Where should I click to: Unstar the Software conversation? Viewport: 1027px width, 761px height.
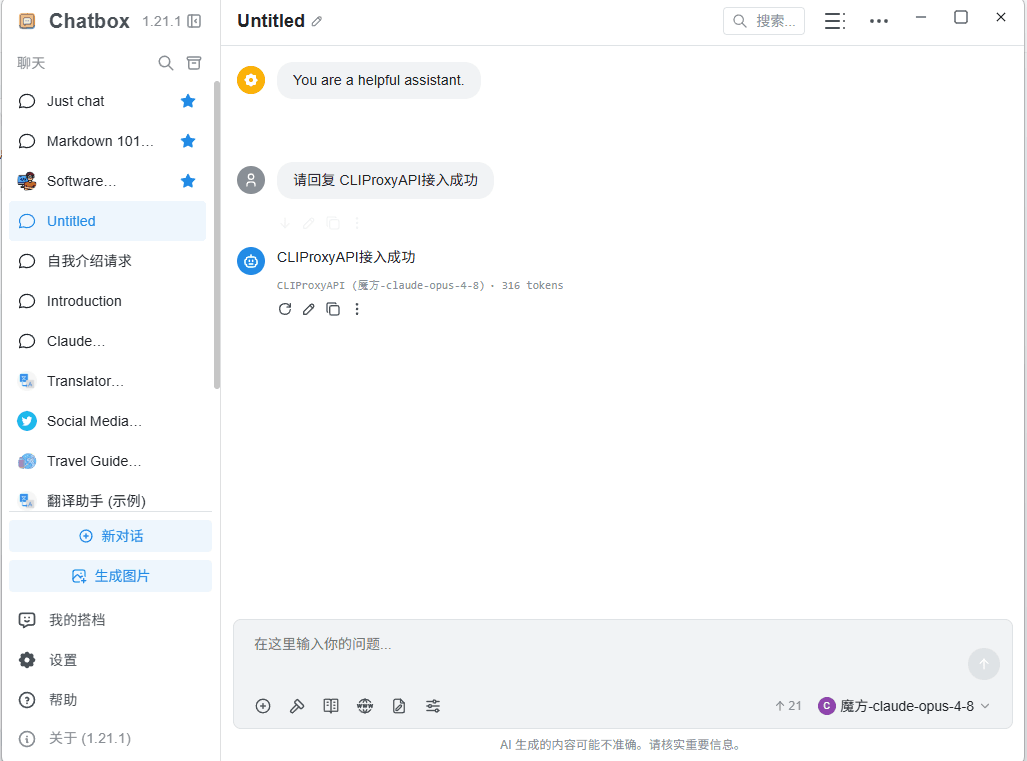[x=188, y=181]
